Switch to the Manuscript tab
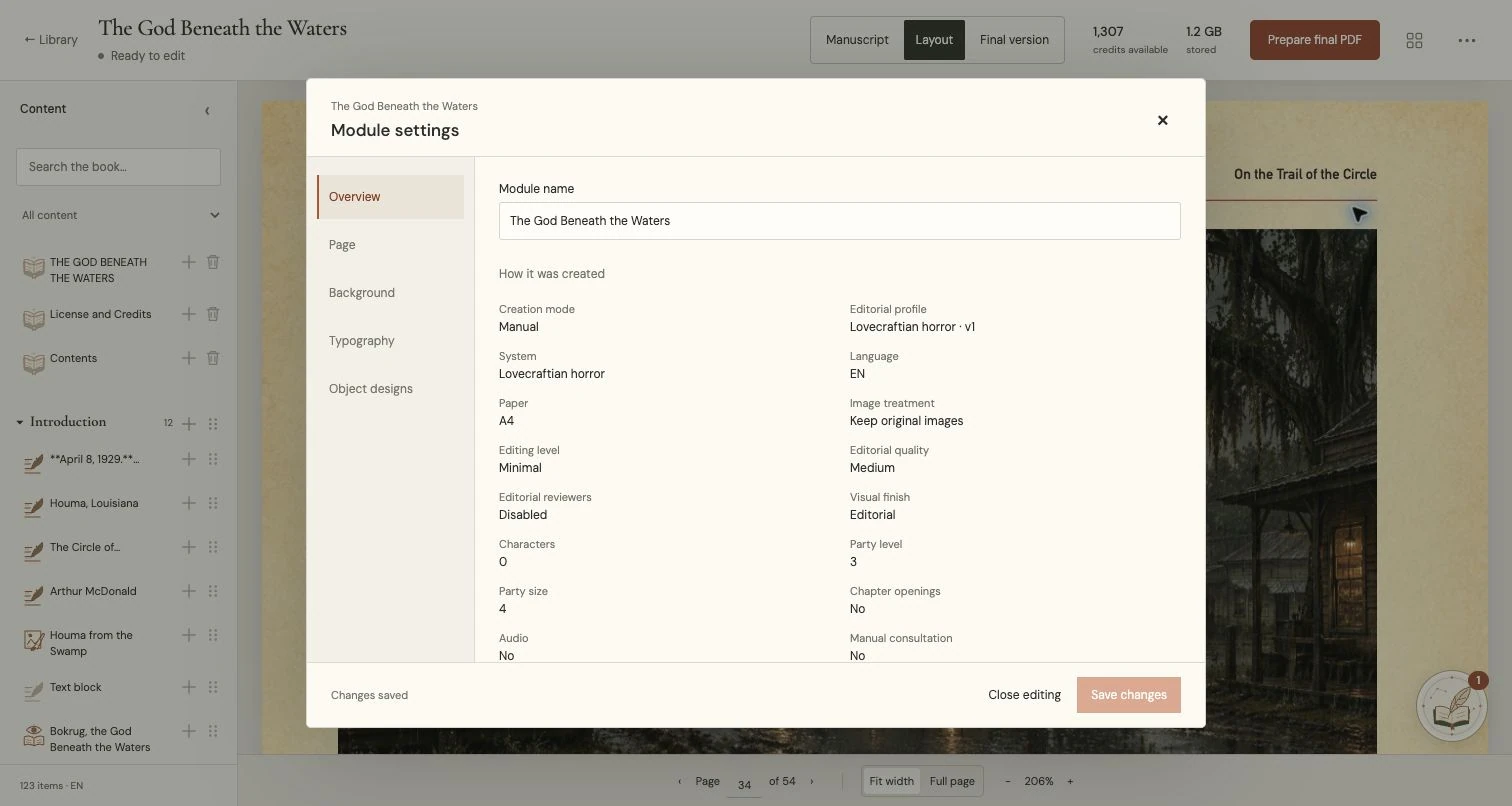Viewport: 1512px width, 806px height. pos(857,40)
